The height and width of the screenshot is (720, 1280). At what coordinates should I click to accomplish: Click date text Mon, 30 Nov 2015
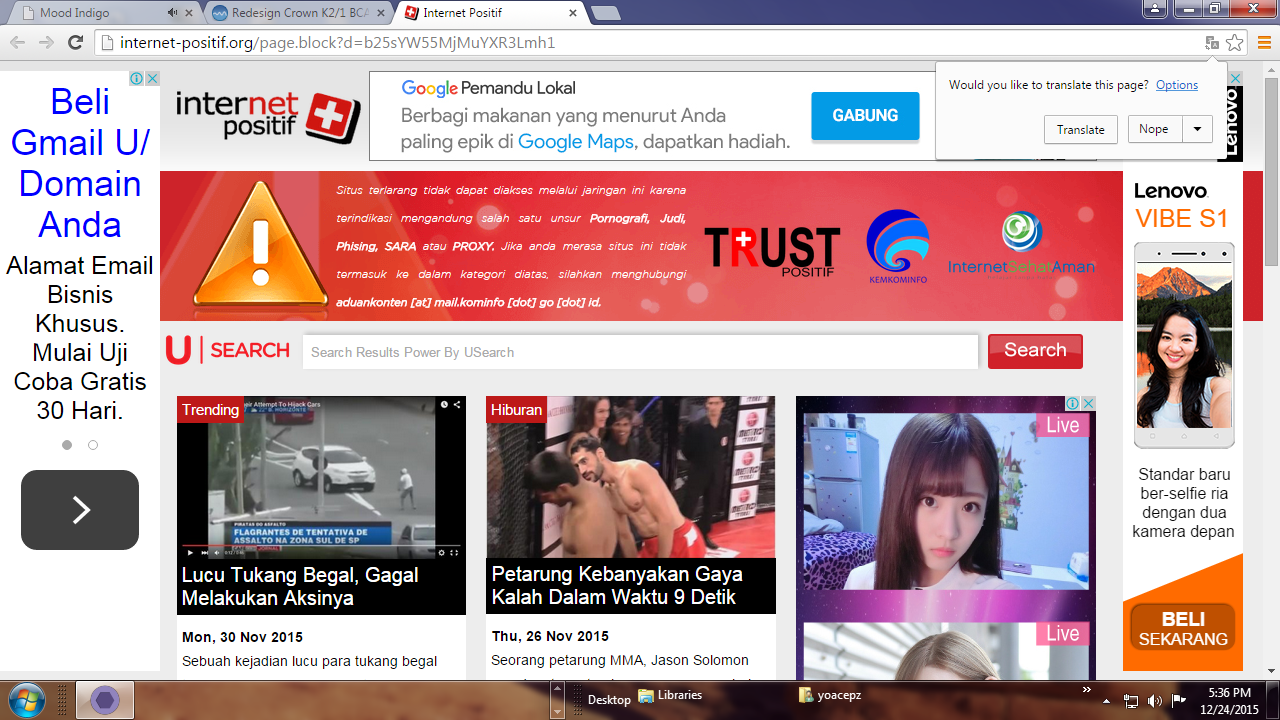242,637
